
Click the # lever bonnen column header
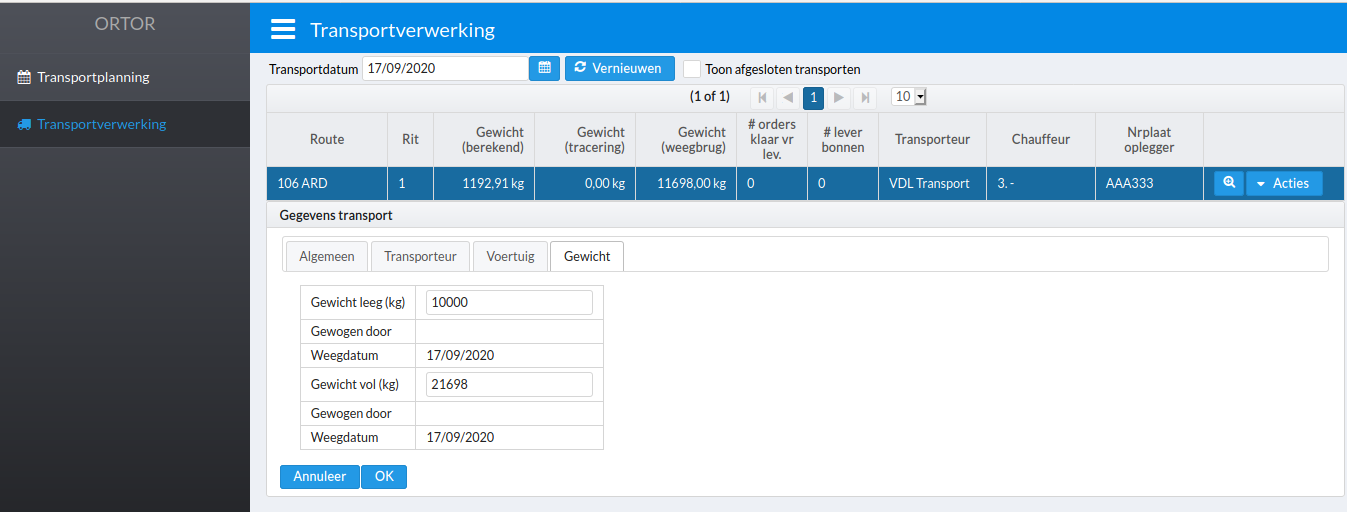[843, 139]
